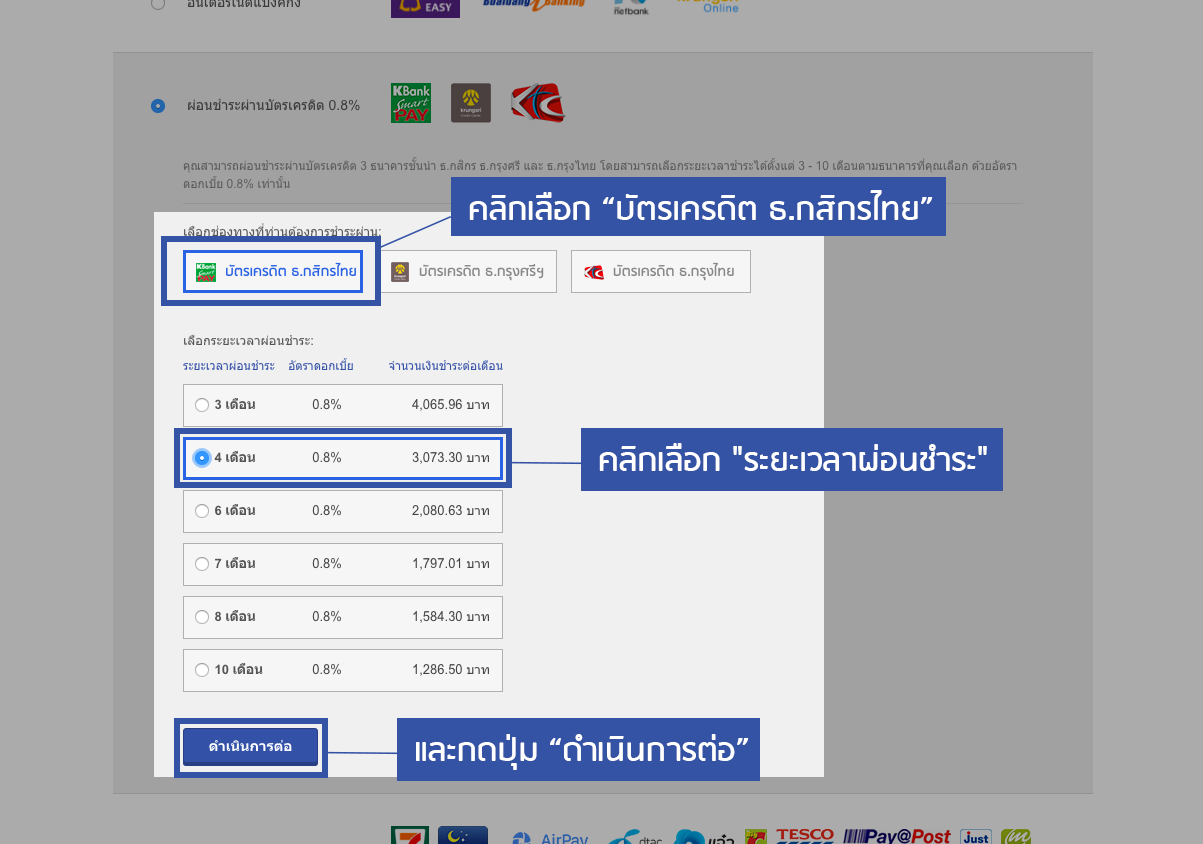Choose the 10 เดือน installment radio
1203x844 pixels.
202,670
